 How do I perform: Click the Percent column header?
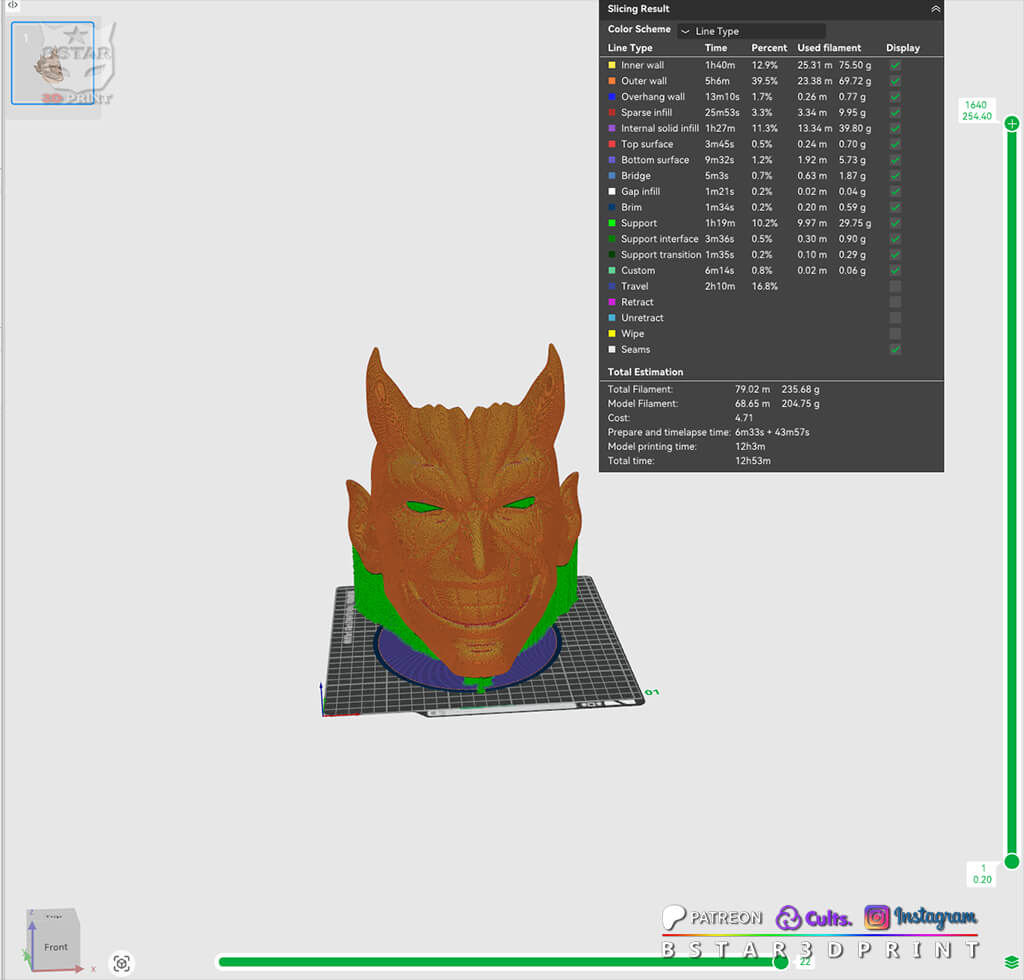pos(769,48)
